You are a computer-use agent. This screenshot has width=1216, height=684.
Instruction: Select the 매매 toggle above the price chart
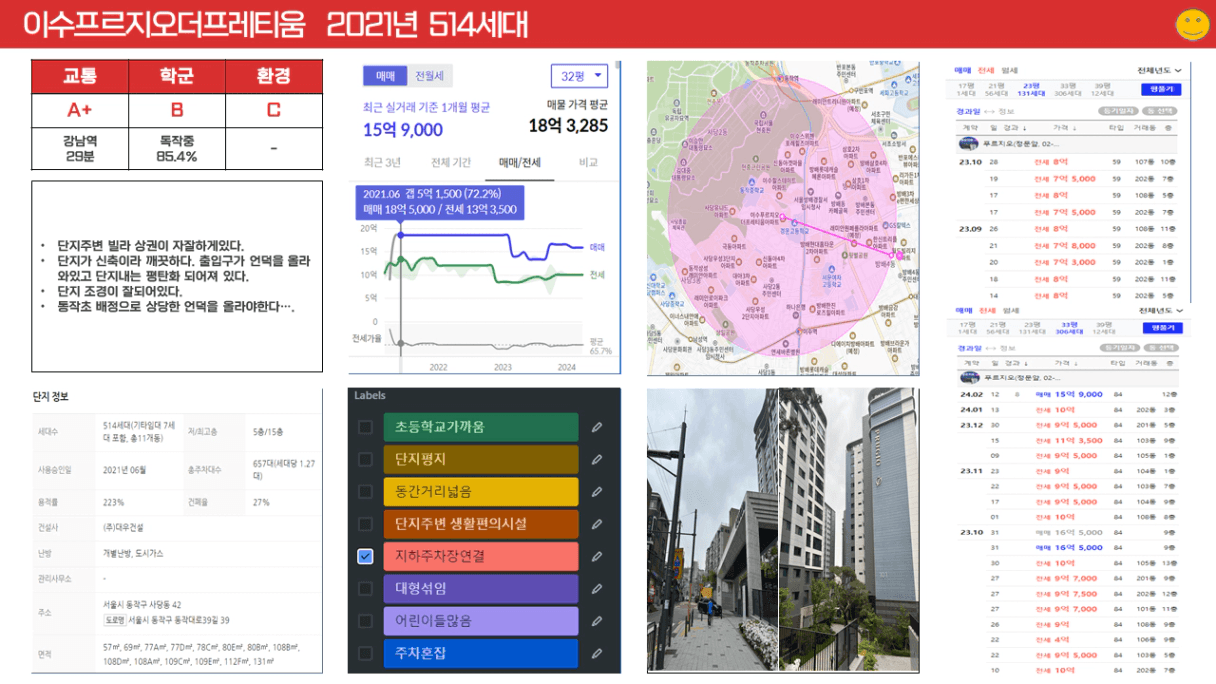[x=385, y=77]
